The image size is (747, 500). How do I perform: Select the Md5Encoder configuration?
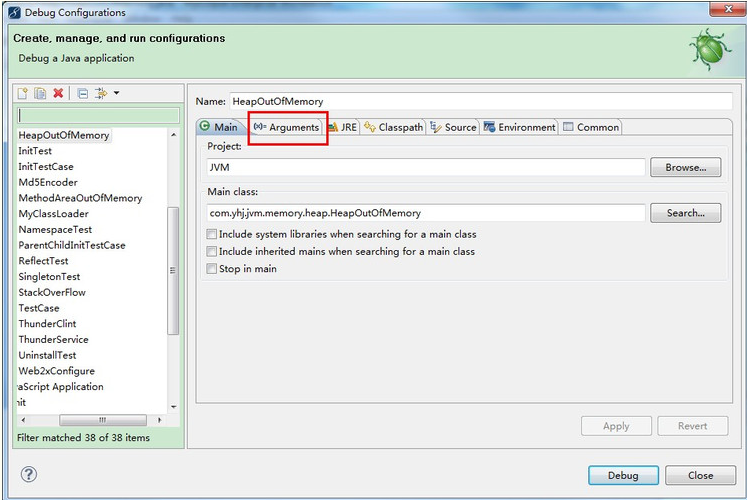pyautogui.click(x=48, y=182)
